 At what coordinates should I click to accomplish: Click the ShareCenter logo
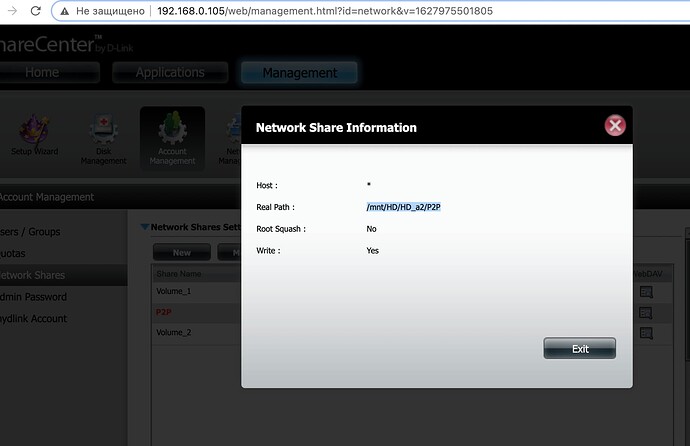click(66, 44)
